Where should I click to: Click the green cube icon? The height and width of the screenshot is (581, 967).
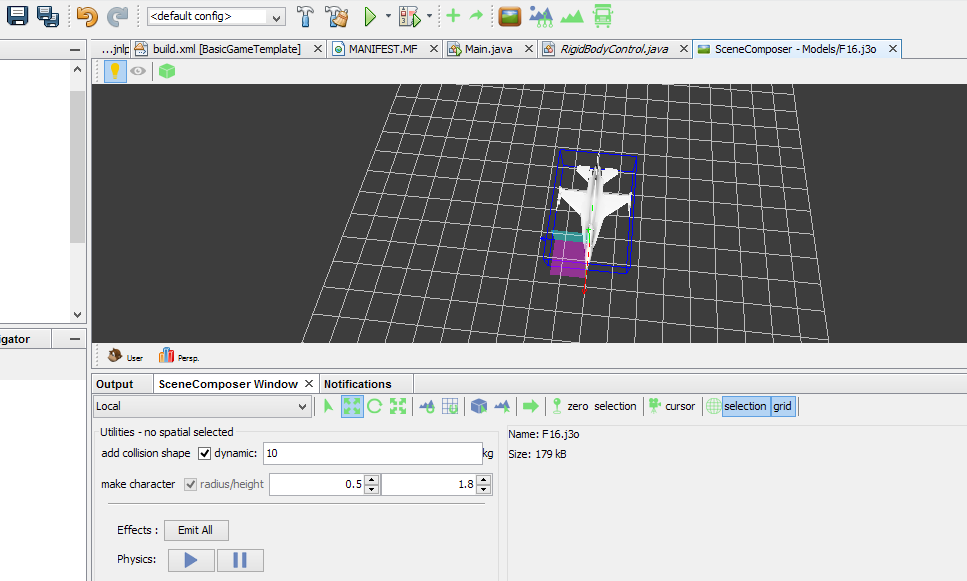click(167, 72)
